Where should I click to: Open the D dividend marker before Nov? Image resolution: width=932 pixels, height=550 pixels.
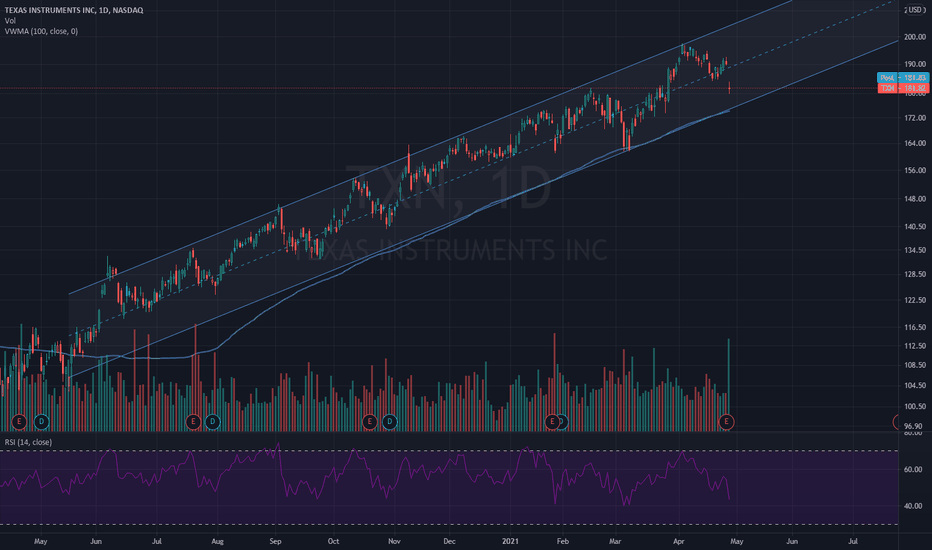(389, 422)
